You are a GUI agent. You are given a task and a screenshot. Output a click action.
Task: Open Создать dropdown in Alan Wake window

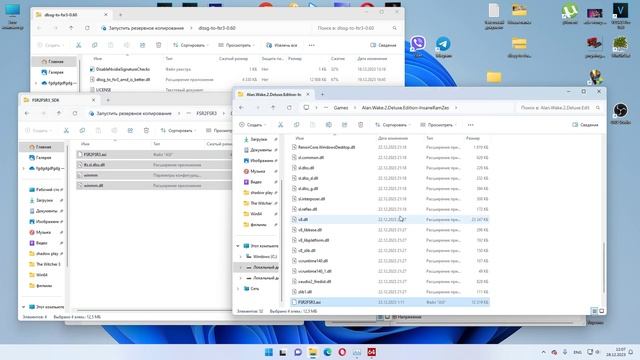tap(253, 125)
